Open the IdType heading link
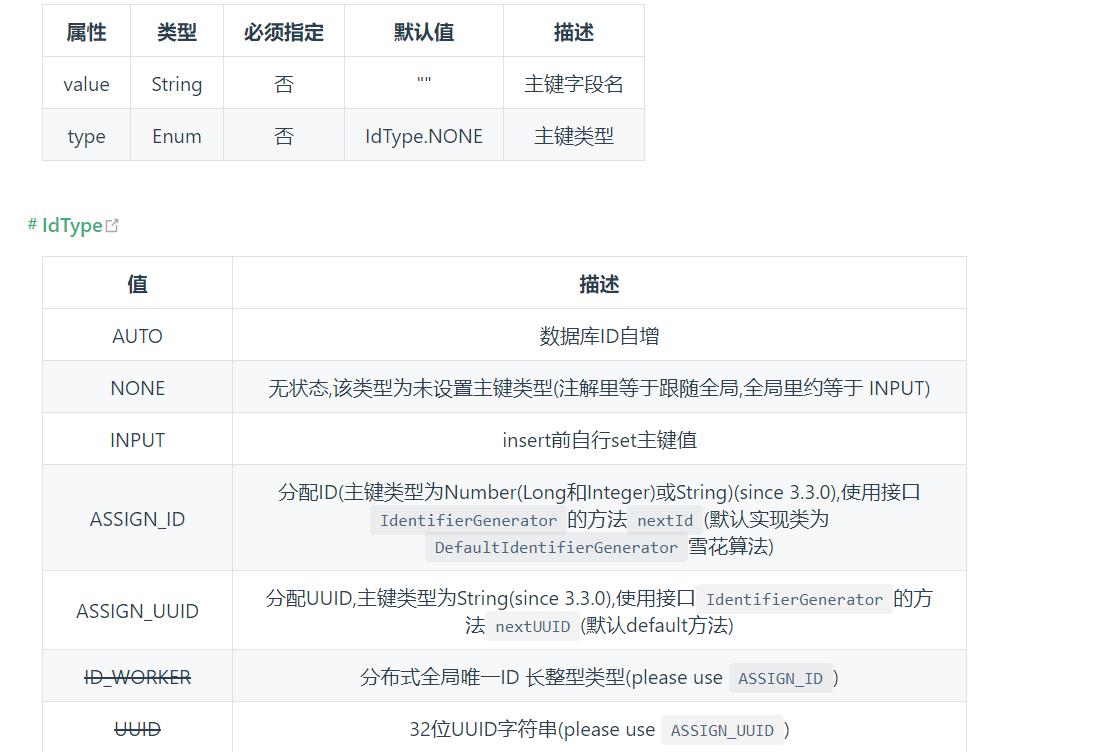Screen dimensions: 1104x752 click(72, 226)
